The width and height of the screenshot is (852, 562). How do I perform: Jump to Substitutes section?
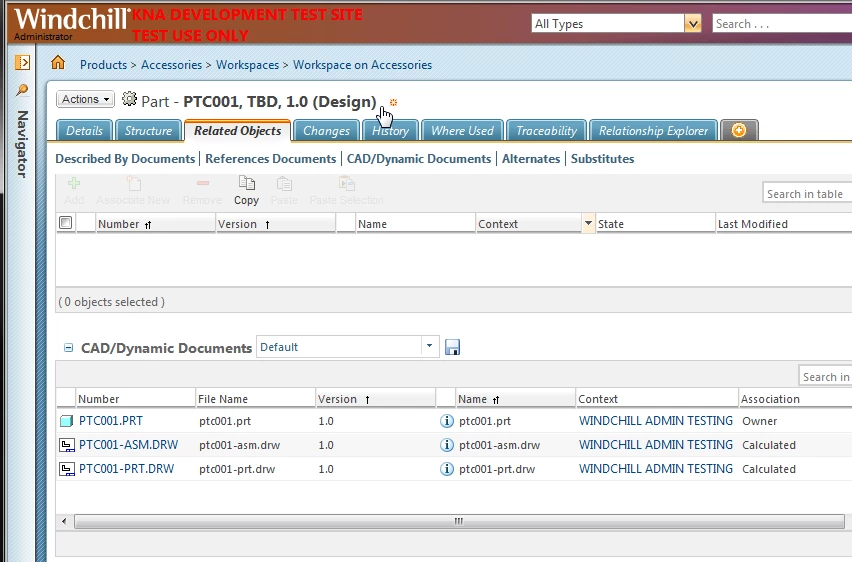603,159
